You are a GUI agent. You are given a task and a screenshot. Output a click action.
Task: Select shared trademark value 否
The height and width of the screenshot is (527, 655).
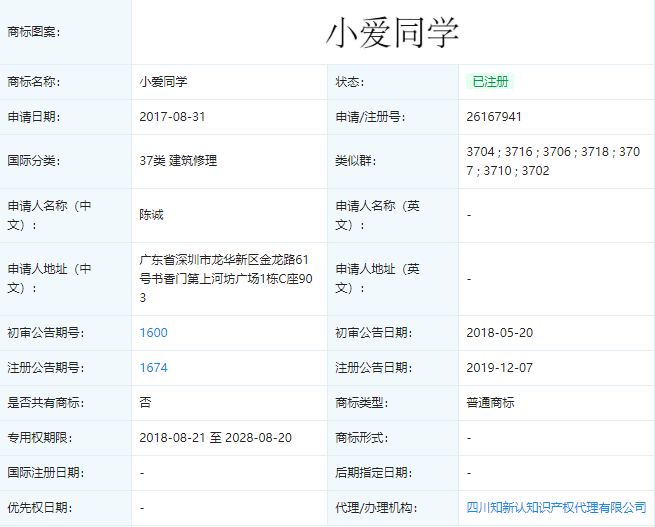[x=145, y=403]
